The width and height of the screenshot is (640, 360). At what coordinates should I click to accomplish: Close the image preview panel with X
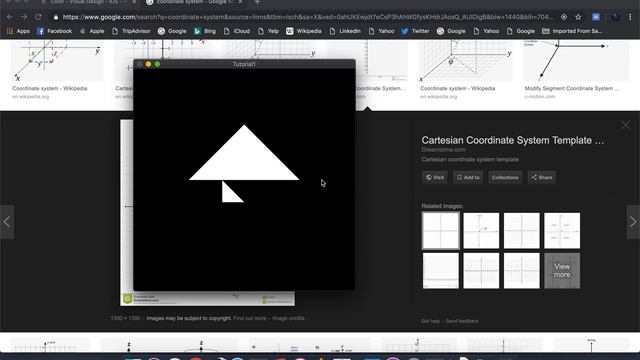pyautogui.click(x=625, y=125)
